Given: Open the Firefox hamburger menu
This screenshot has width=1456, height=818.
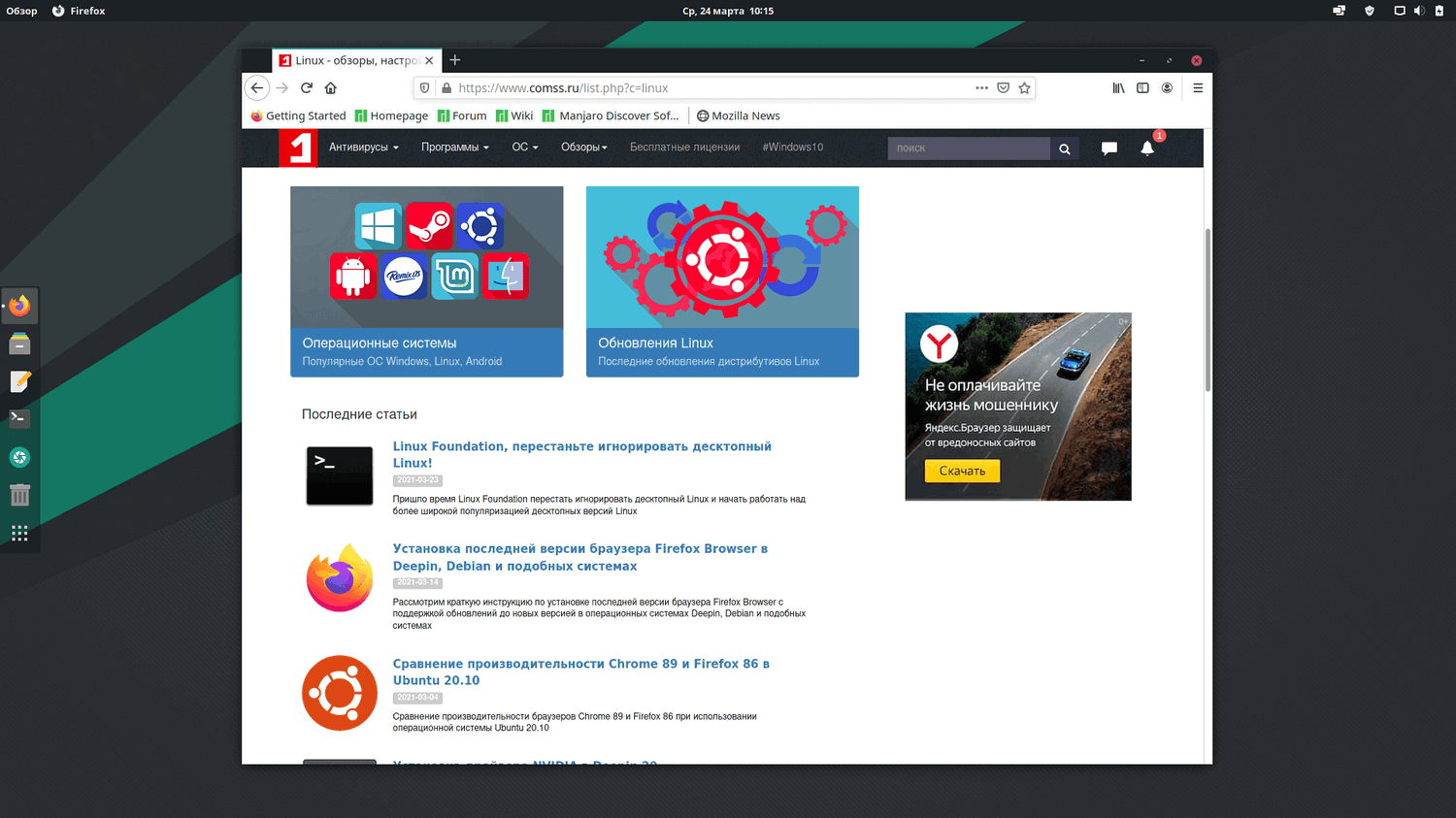Looking at the screenshot, I should [1198, 88].
